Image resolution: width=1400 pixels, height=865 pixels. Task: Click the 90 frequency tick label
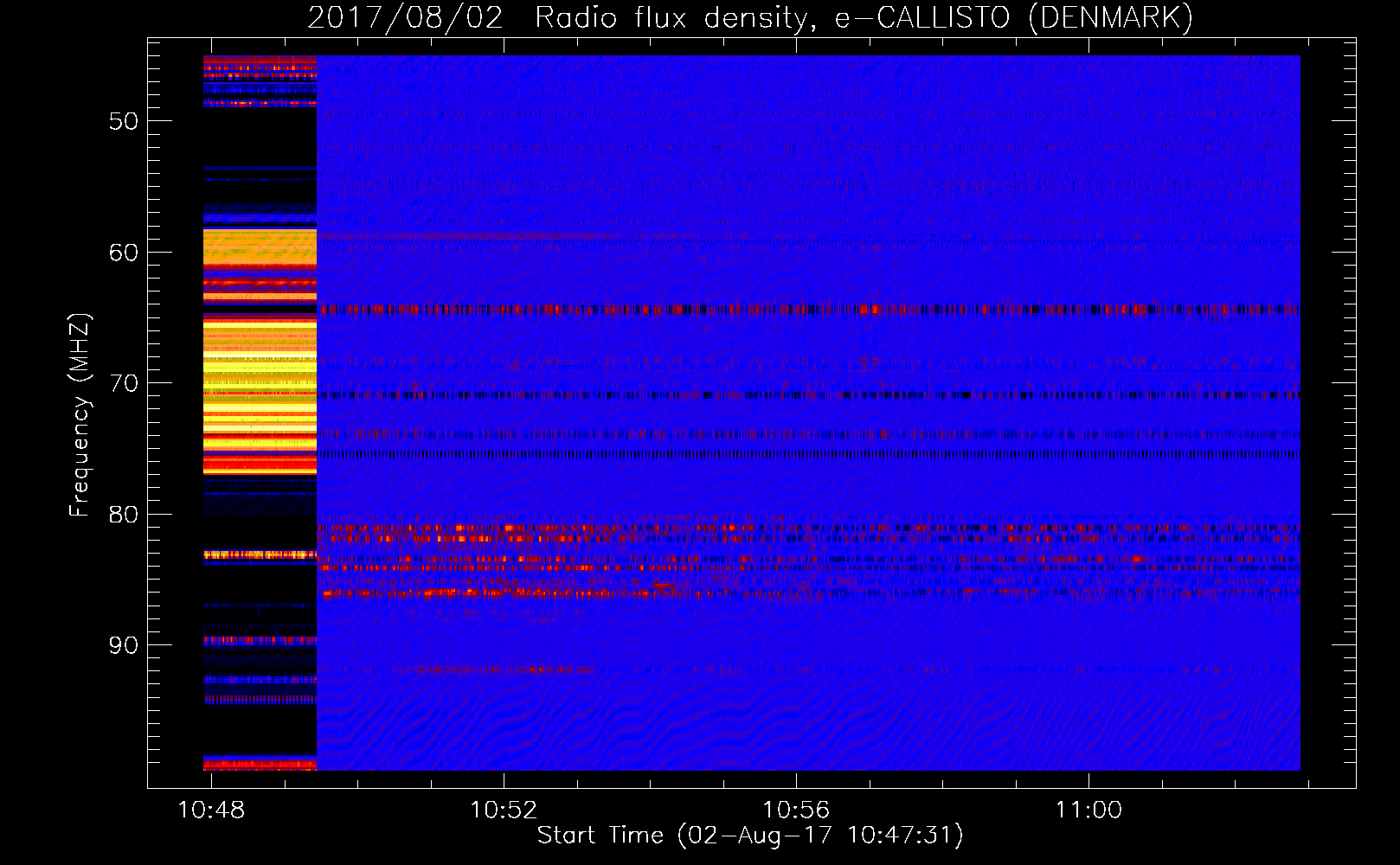(x=124, y=645)
